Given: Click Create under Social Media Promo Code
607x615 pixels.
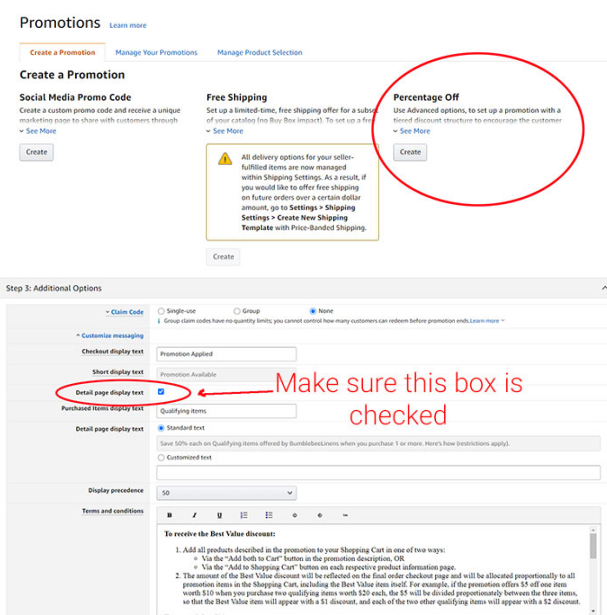Looking at the screenshot, I should 36,152.
